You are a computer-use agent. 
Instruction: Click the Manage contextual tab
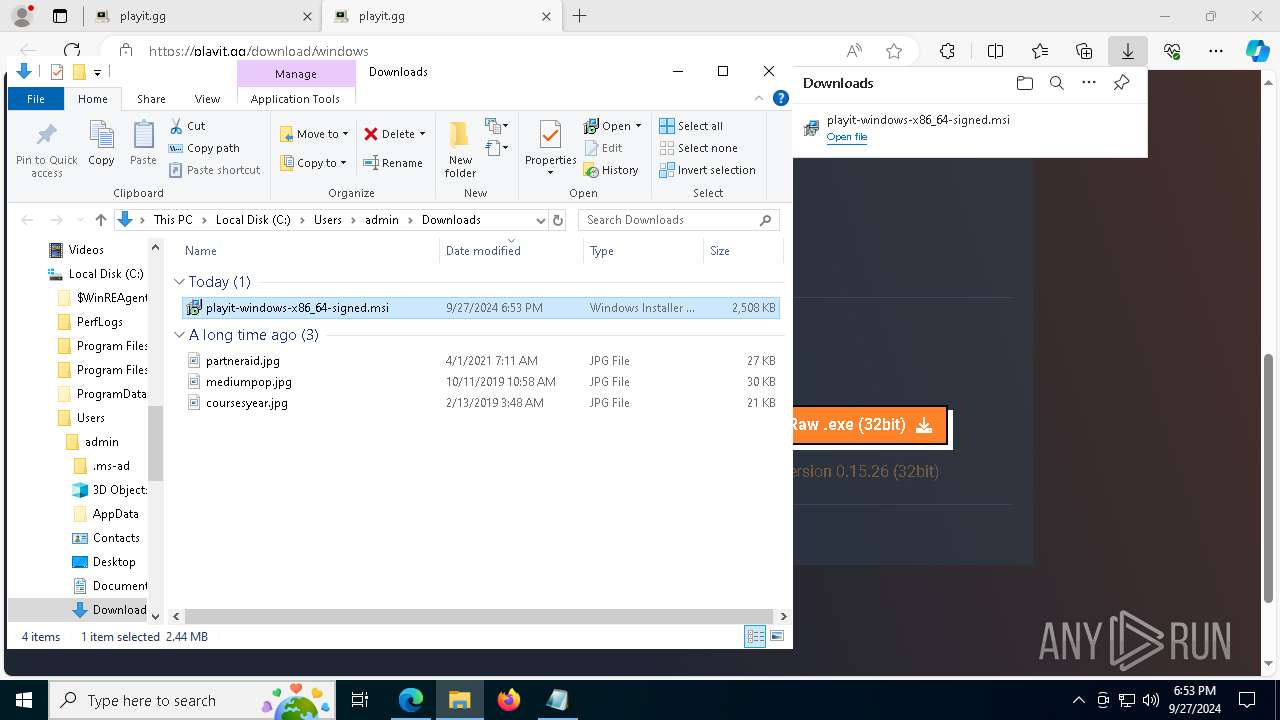click(x=296, y=74)
